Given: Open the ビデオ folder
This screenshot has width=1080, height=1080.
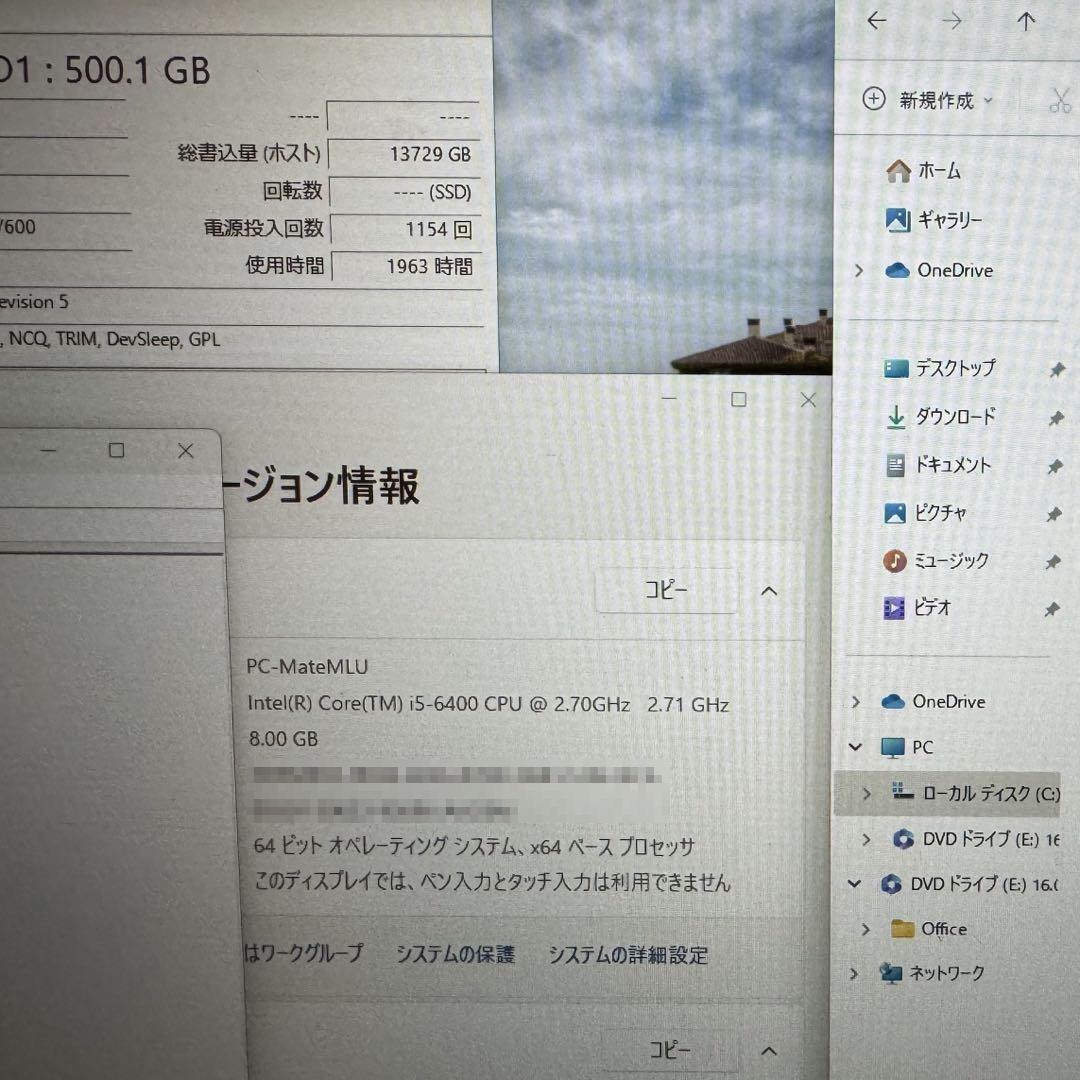Looking at the screenshot, I should pos(917,608).
